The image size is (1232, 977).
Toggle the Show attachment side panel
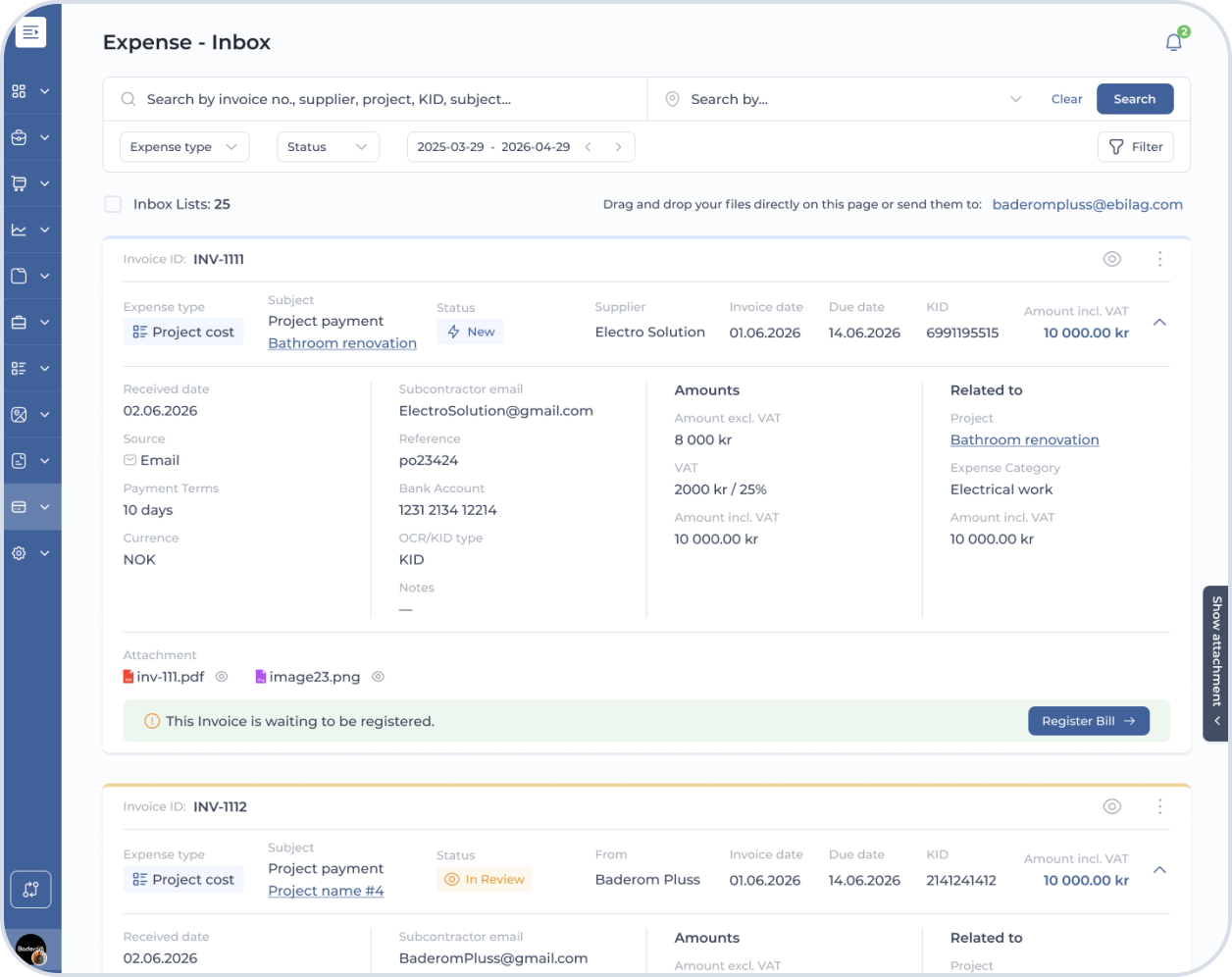(x=1216, y=663)
